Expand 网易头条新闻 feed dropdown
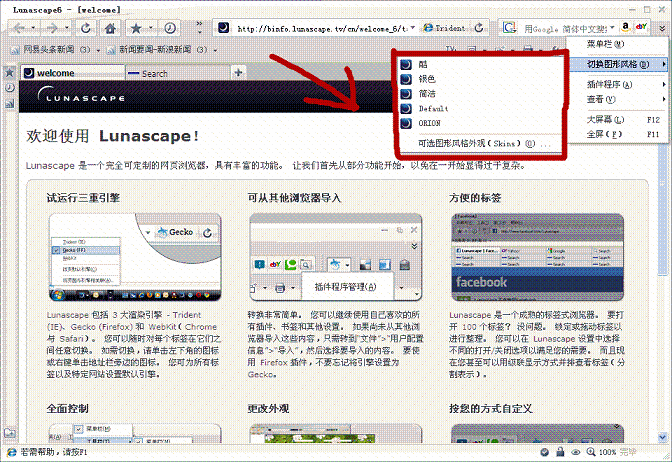Screen dimensions: 672x462 pos(98,50)
